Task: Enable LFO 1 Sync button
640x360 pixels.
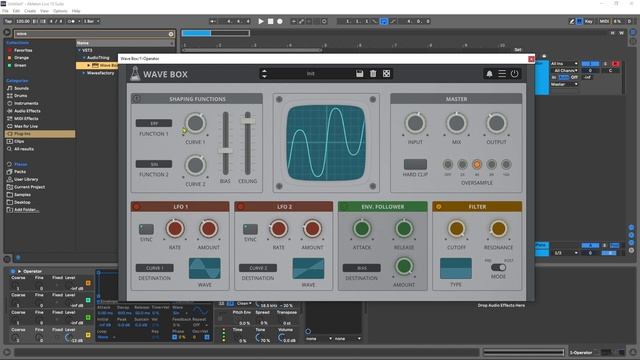Action: 146,229
